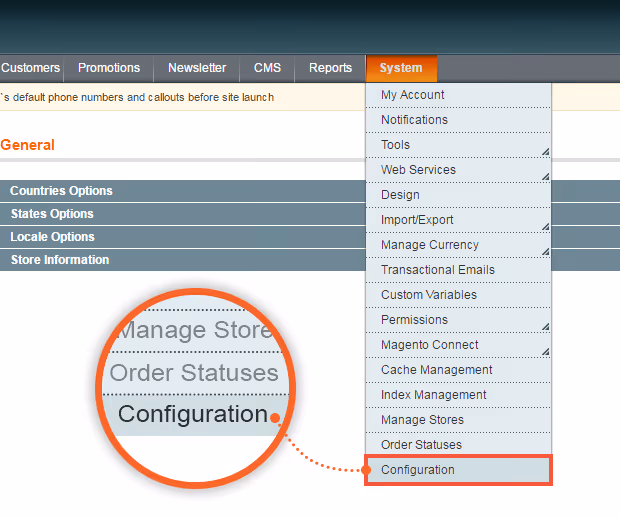Open Index Management
This screenshot has height=517, width=620.
click(x=458, y=394)
